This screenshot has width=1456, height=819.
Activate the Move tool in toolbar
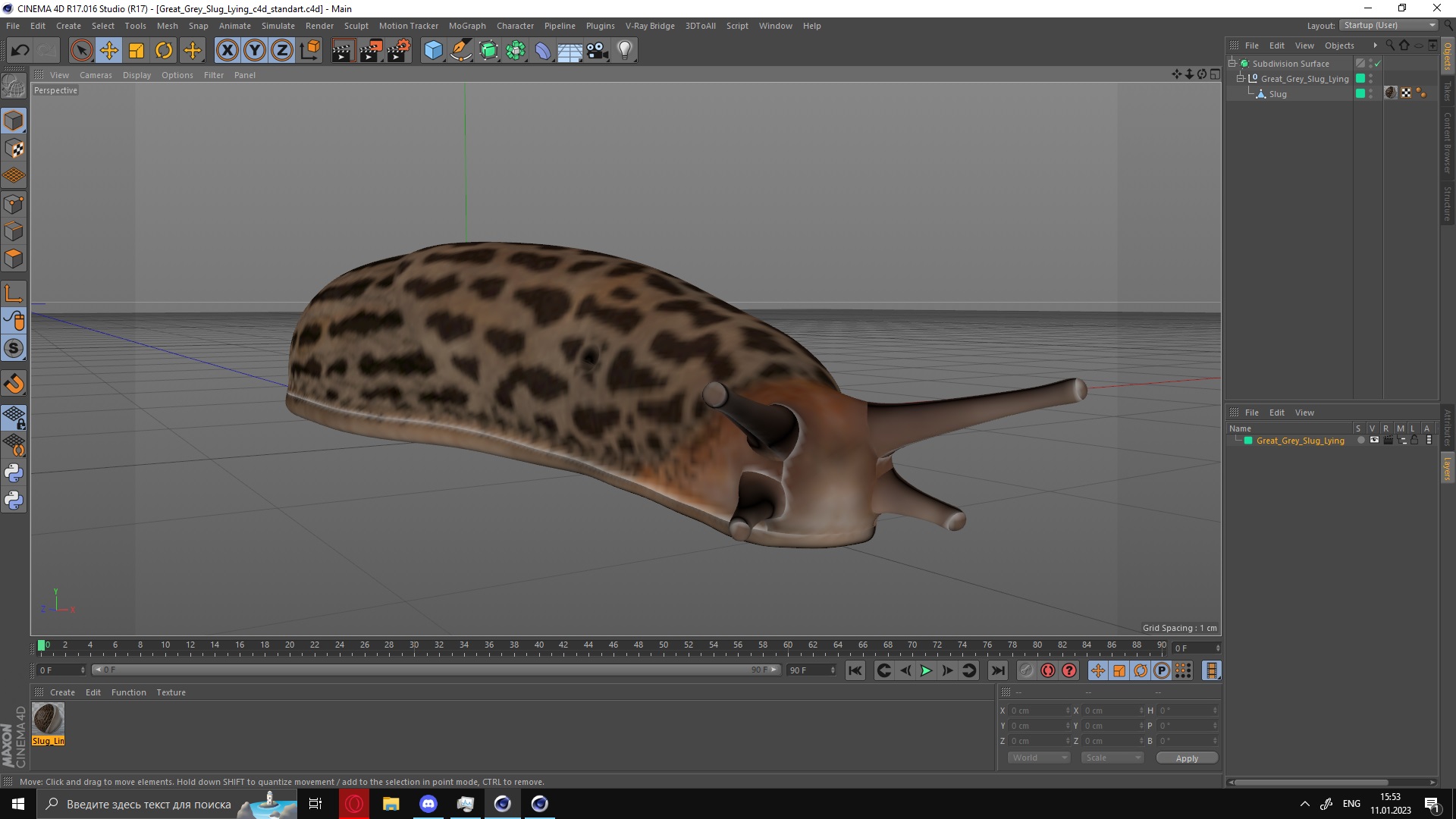[108, 51]
